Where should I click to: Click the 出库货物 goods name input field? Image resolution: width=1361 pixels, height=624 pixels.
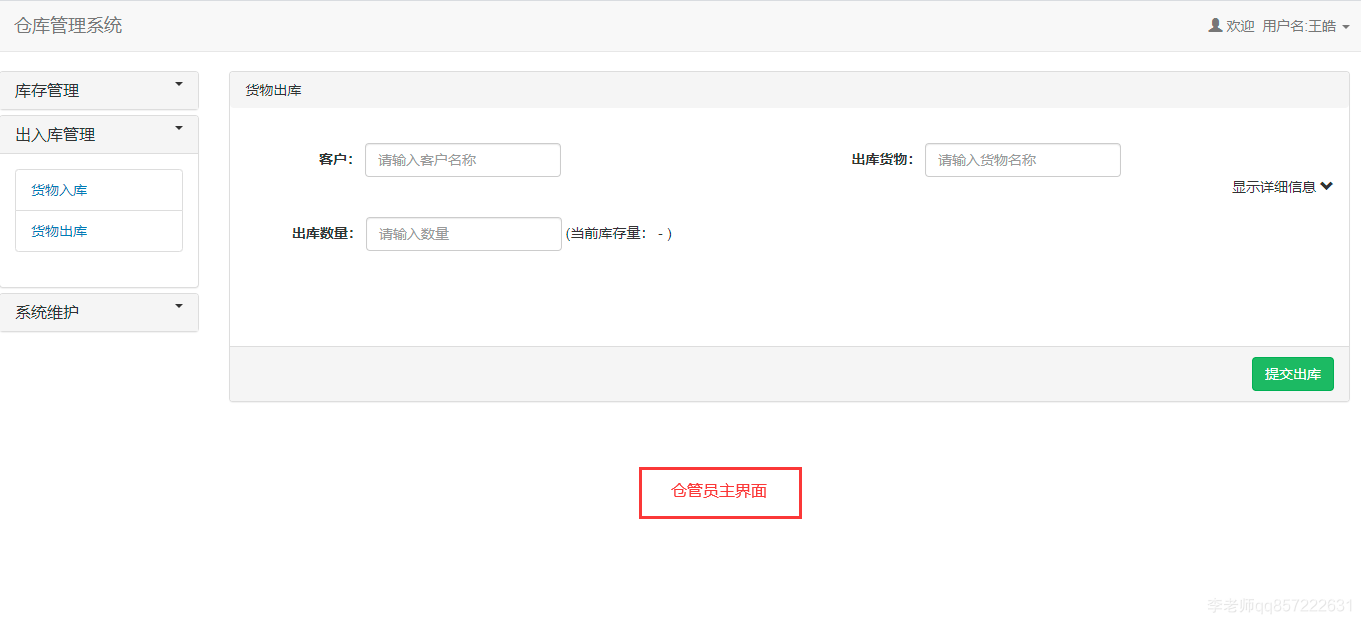[x=1022, y=160]
